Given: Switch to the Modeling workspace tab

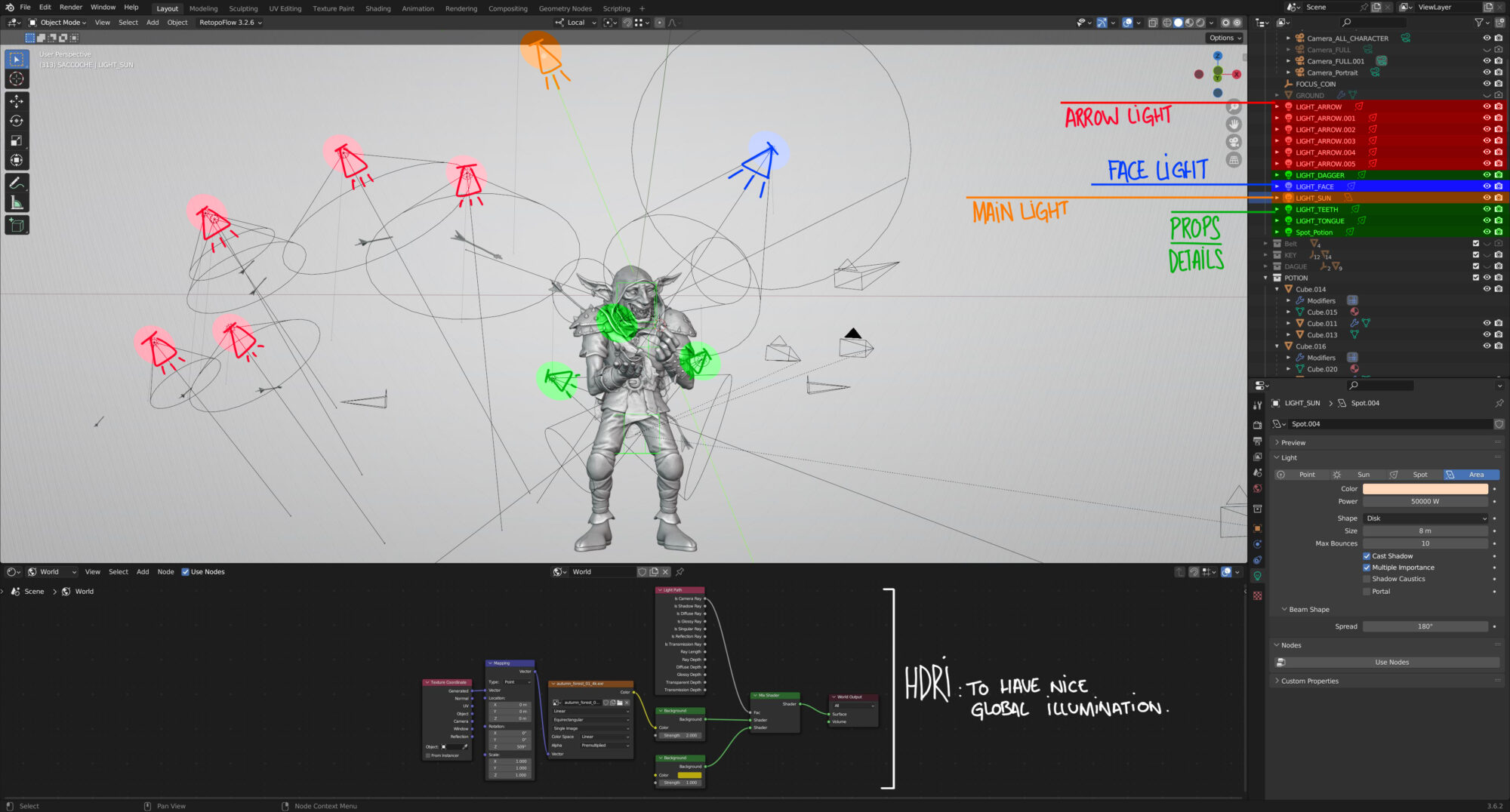Looking at the screenshot, I should [203, 8].
